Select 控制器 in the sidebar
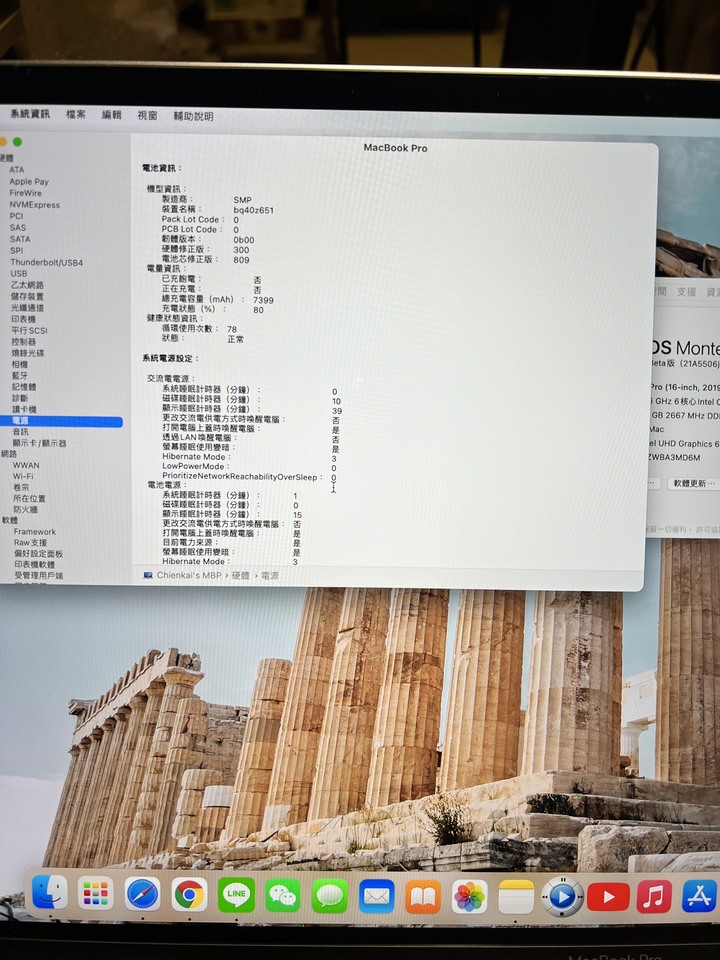This screenshot has height=960, width=720. click(x=23, y=342)
